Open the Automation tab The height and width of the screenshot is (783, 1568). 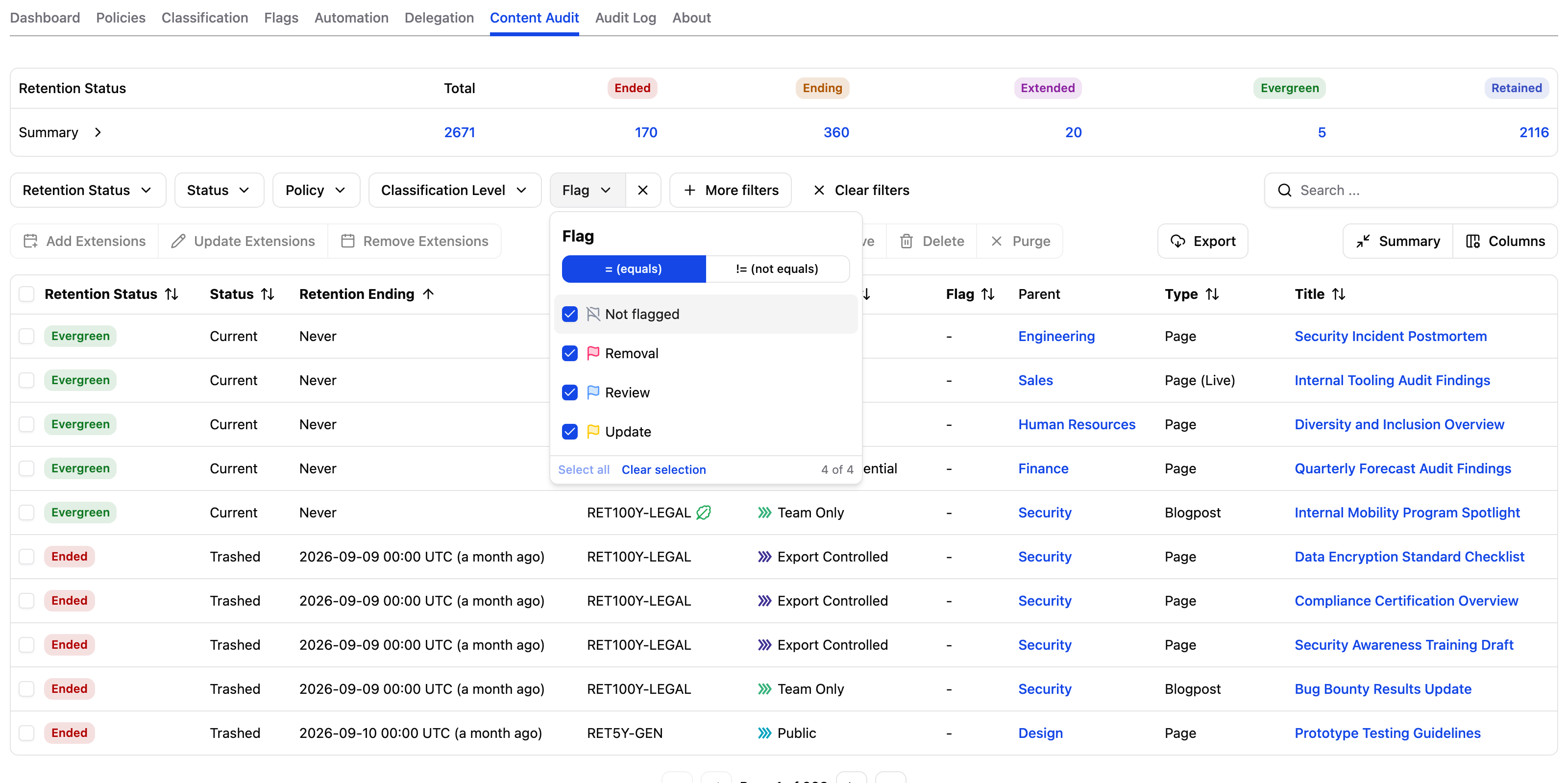(x=351, y=18)
